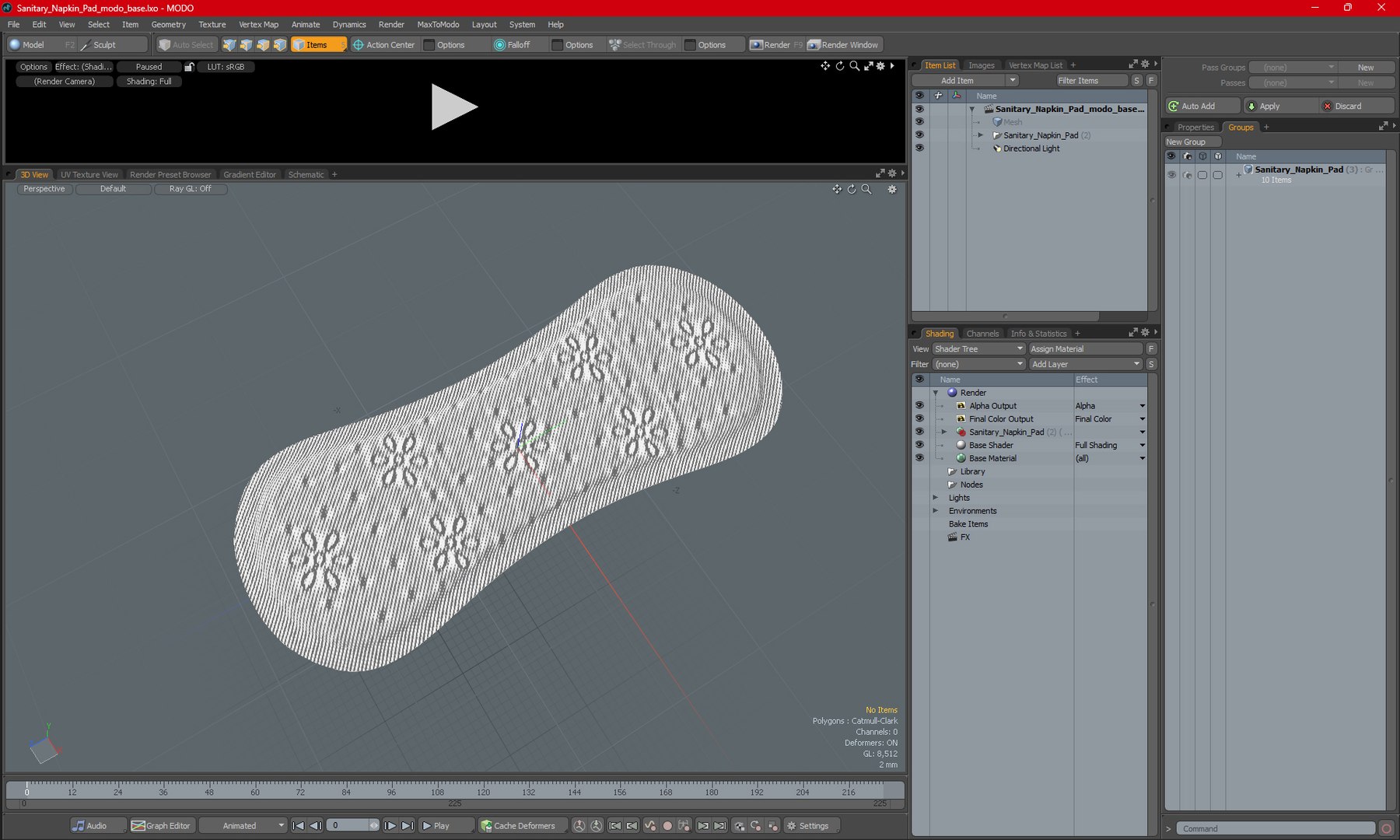Switch to the Channels tab
The image size is (1400, 840).
(x=982, y=334)
